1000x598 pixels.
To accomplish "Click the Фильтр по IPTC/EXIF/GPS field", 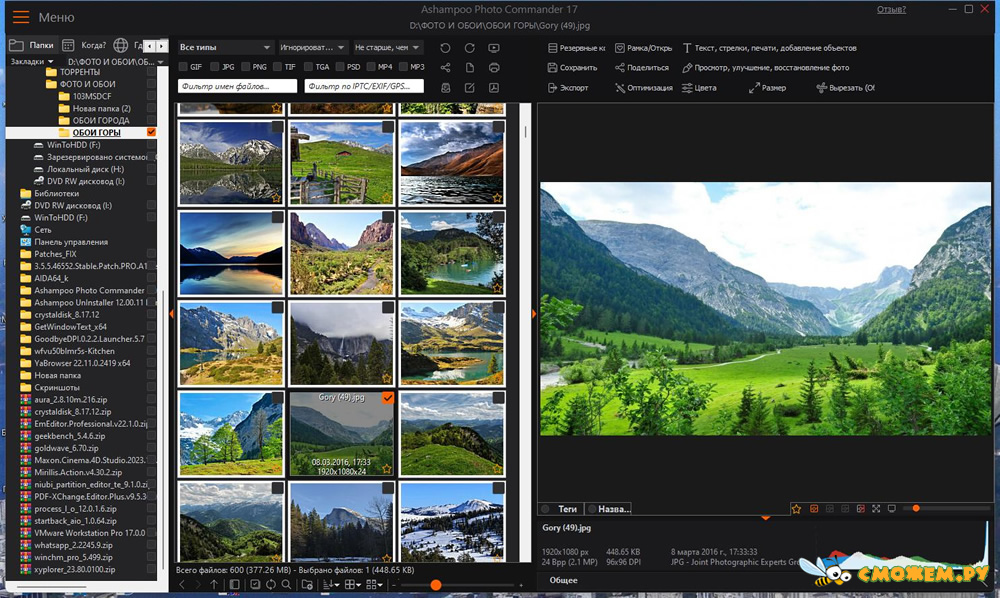I will coord(364,86).
